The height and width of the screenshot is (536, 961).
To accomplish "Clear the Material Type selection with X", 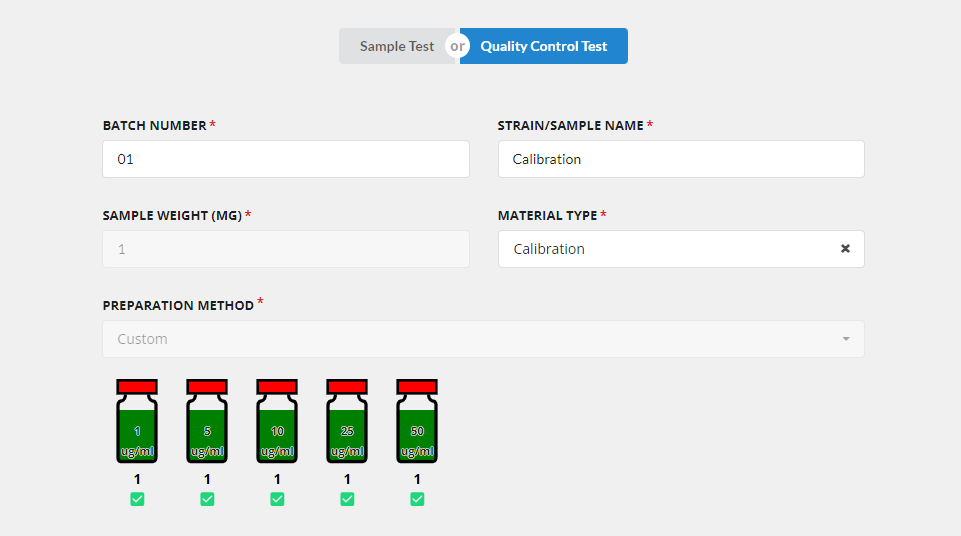I will [x=845, y=249].
